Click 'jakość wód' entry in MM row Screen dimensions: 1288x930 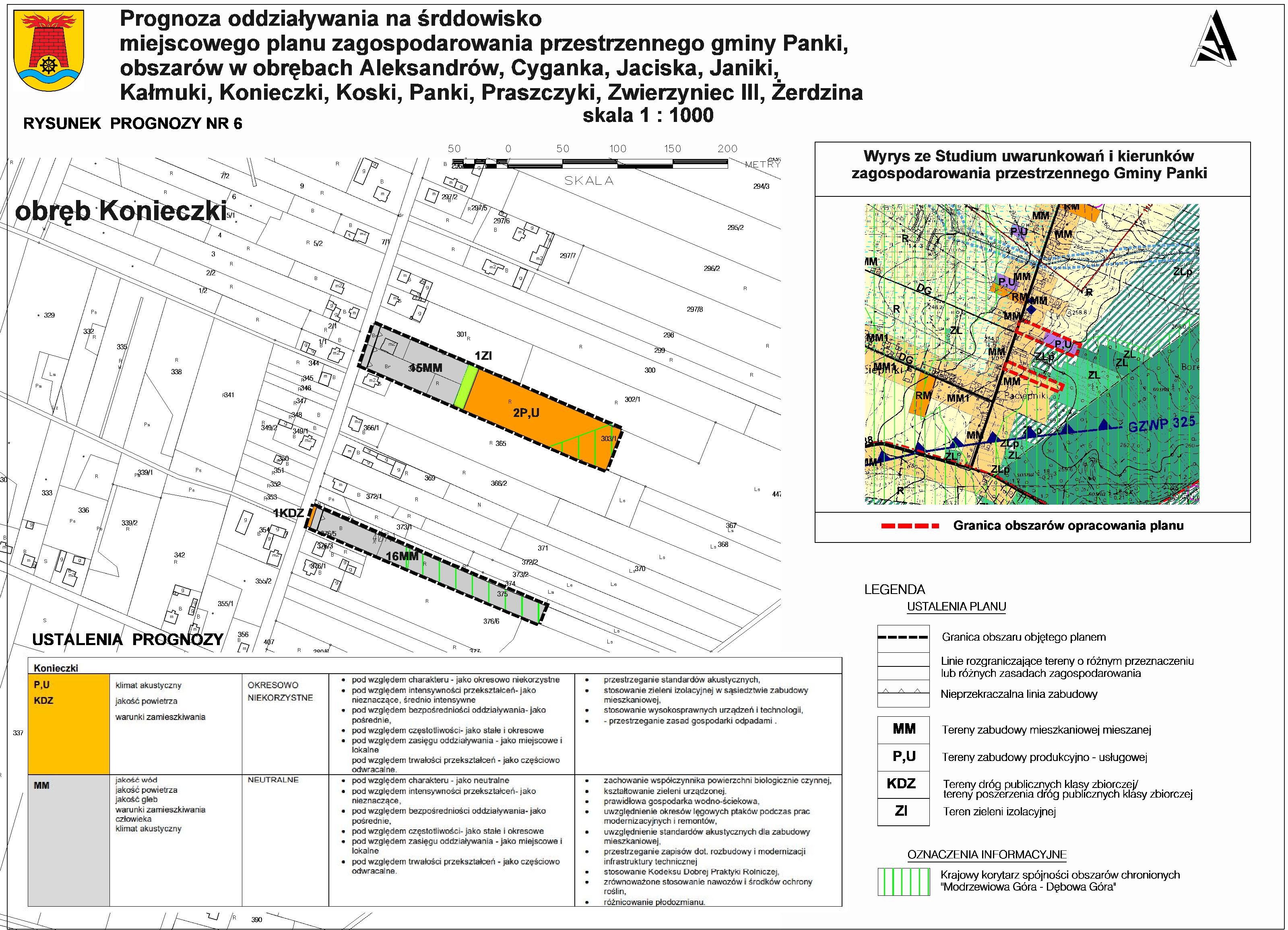pyautogui.click(x=136, y=779)
